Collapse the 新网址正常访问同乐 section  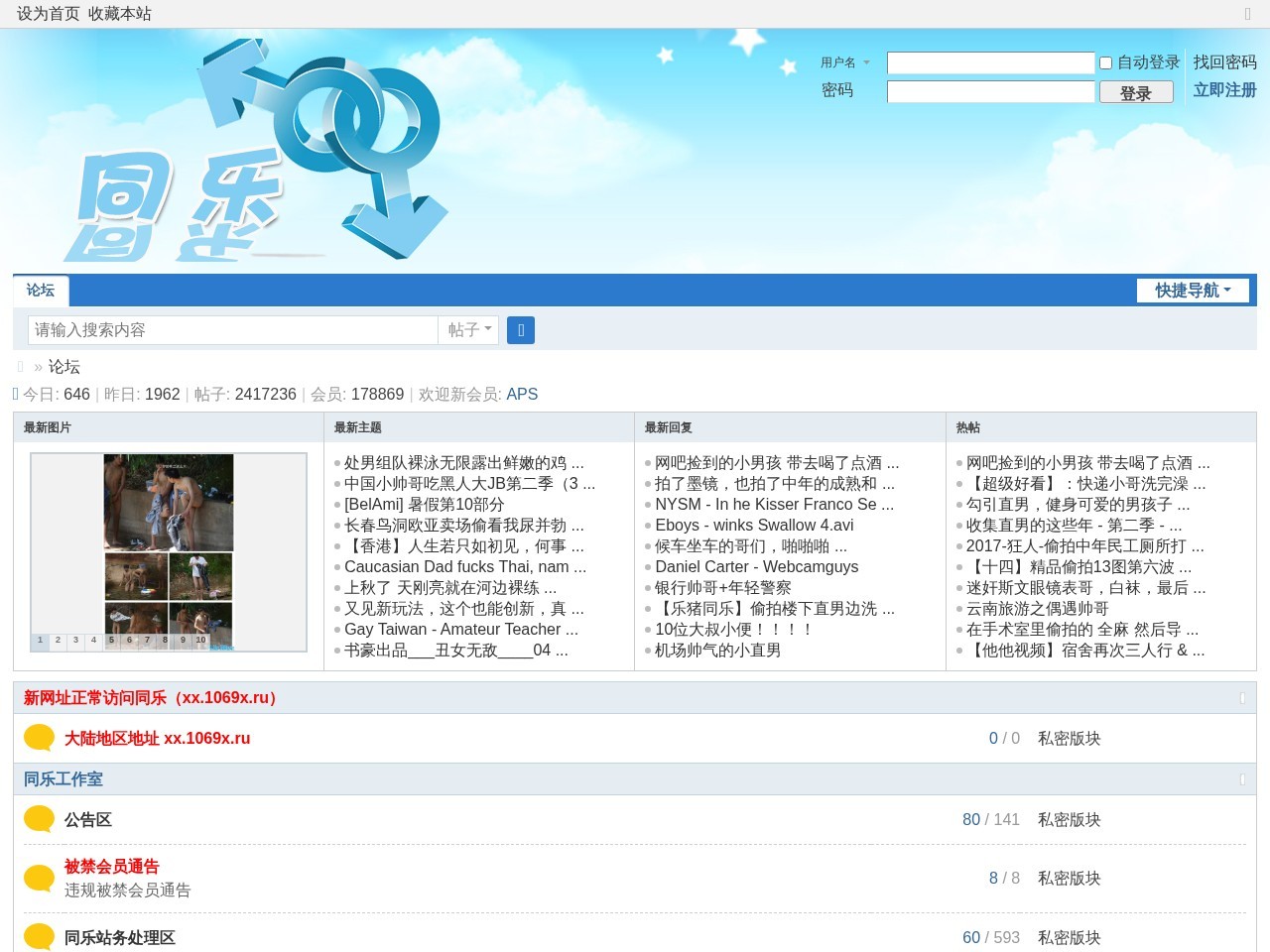click(1242, 698)
